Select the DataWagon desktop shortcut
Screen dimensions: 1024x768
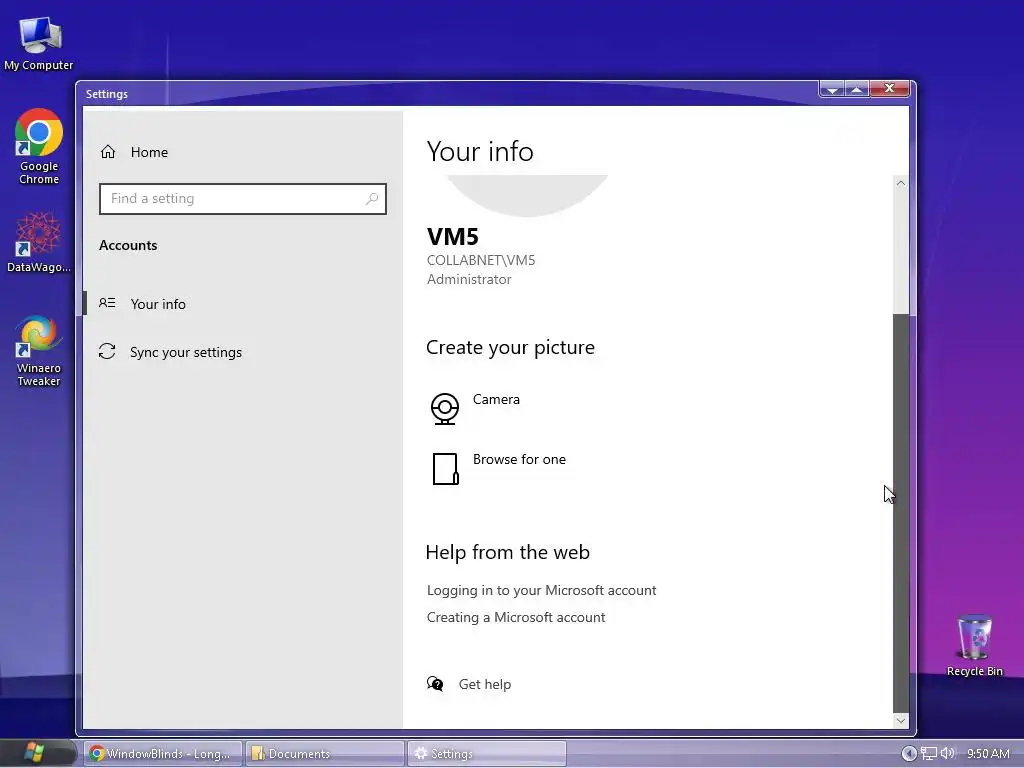39,242
